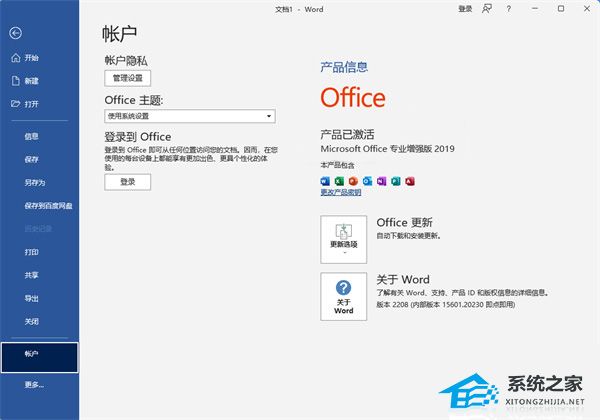
Task: Choose 保存 in the sidebar
Action: click(x=31, y=160)
